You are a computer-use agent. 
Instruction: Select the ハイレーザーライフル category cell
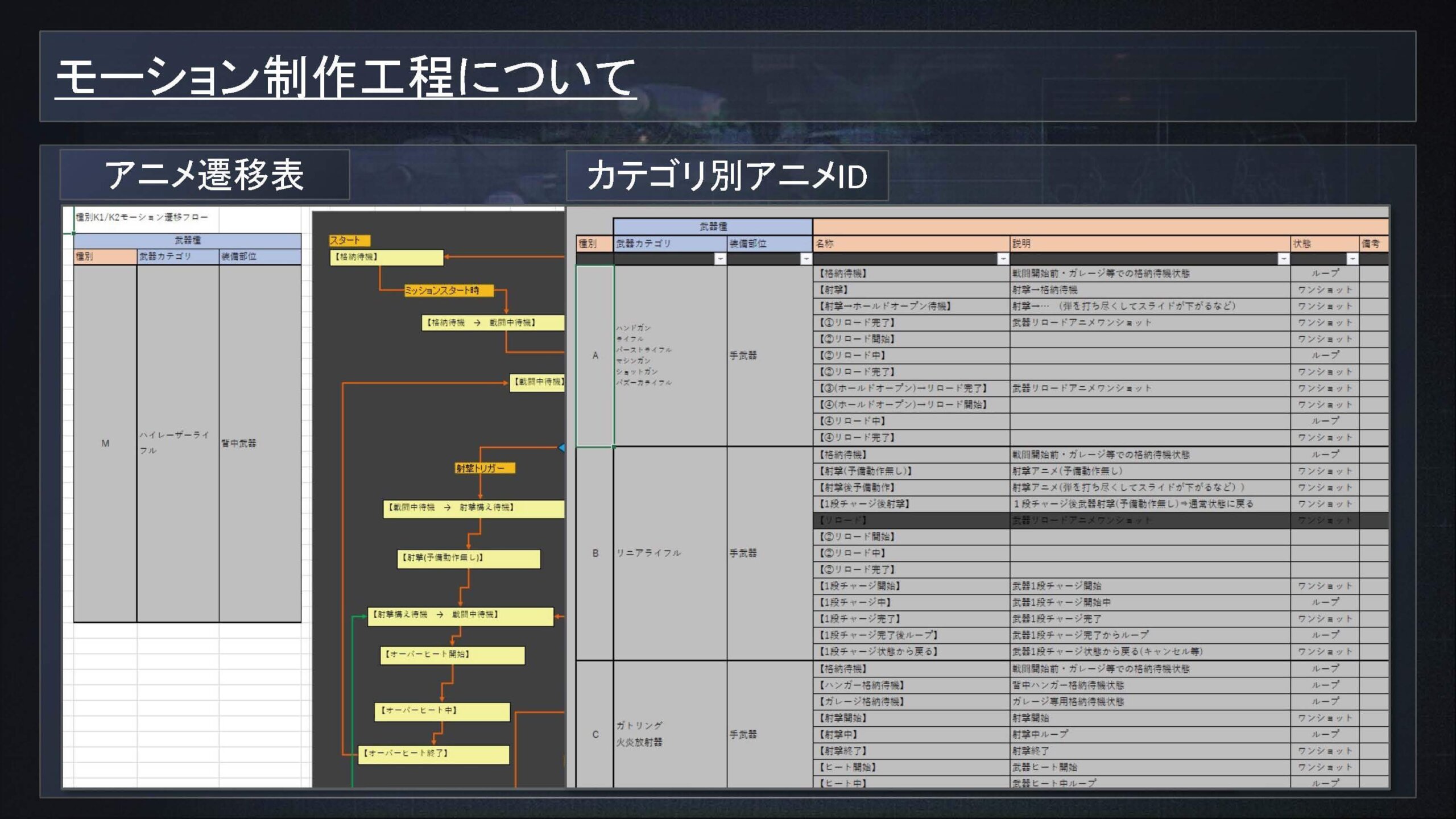click(x=178, y=444)
